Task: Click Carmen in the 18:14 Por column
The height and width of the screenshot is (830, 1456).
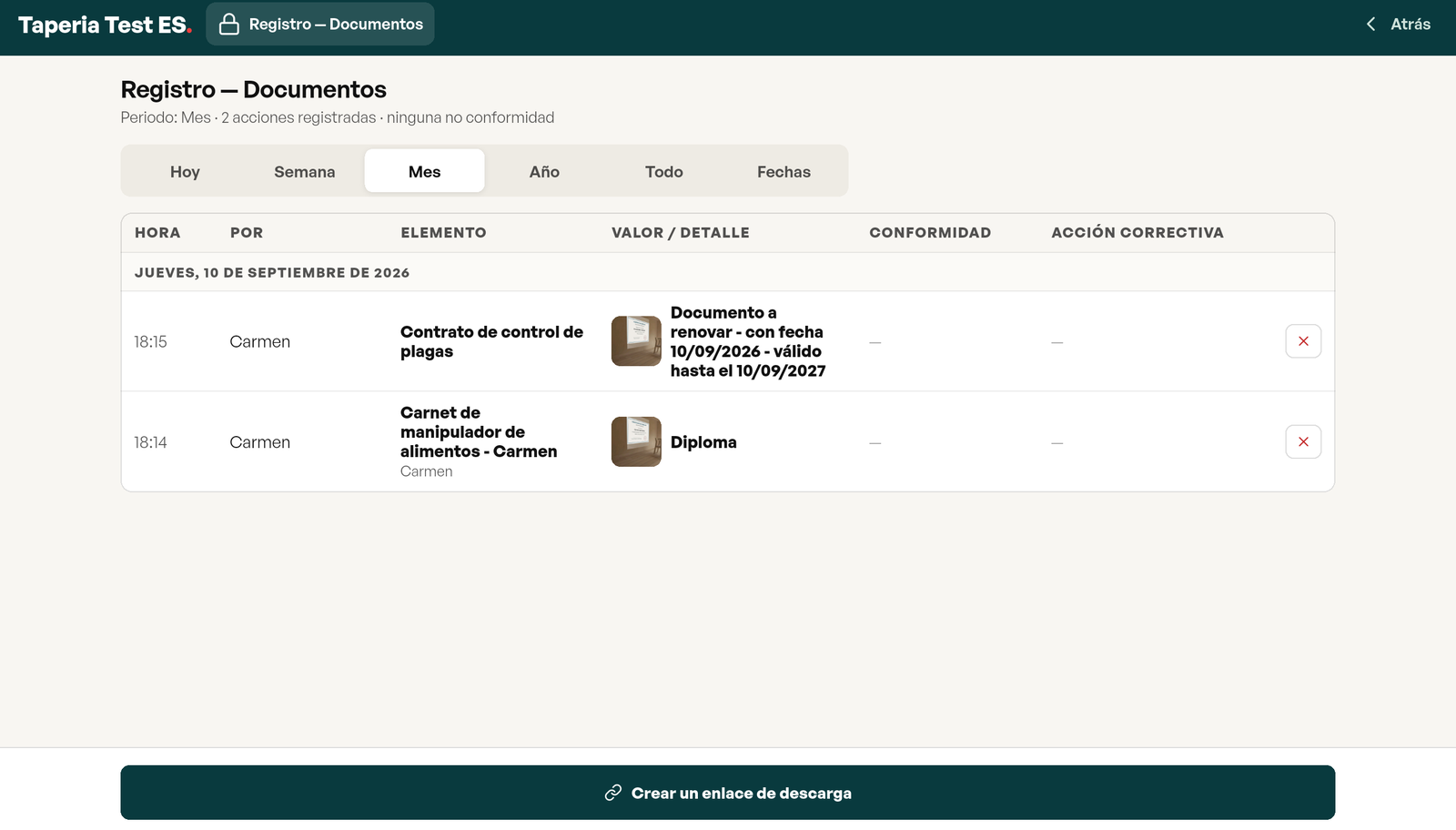Action: (x=260, y=442)
